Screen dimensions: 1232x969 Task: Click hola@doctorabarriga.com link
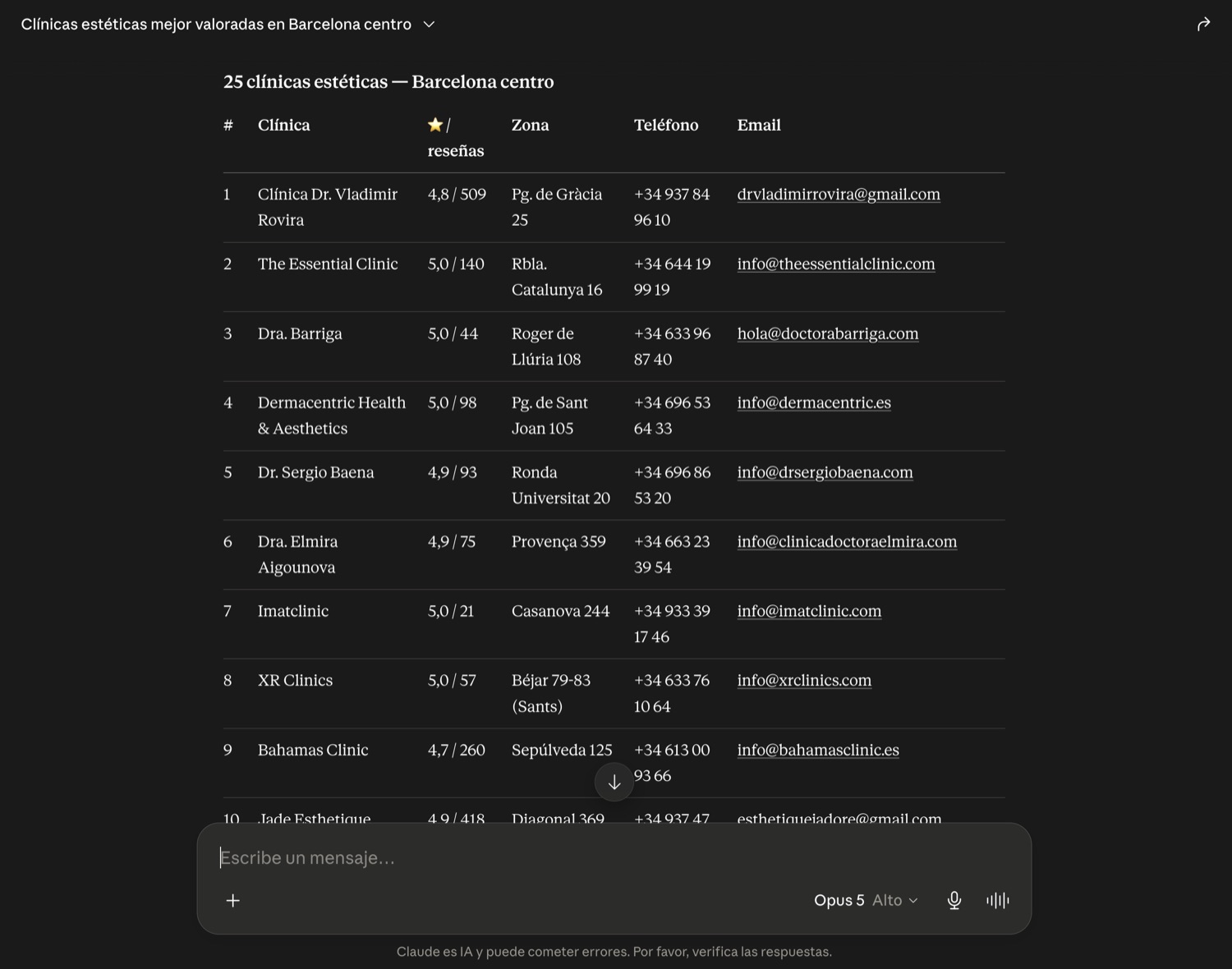[828, 334]
